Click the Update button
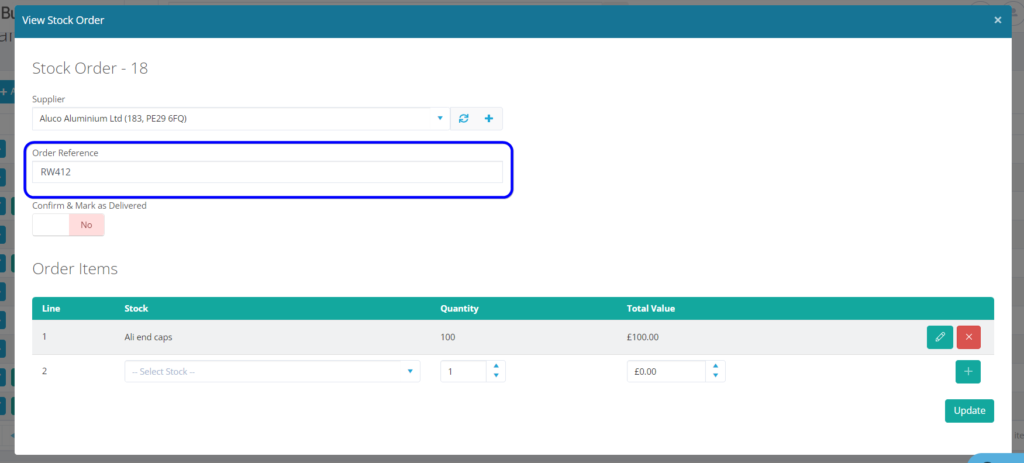The image size is (1024, 463). pos(968,411)
